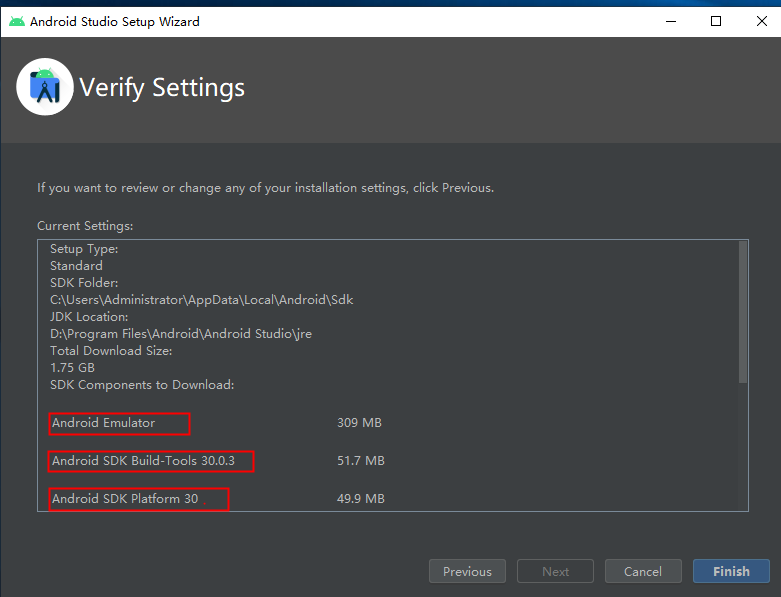The width and height of the screenshot is (781, 597).
Task: Click the 'JDK Location:' label
Action: [x=89, y=317]
